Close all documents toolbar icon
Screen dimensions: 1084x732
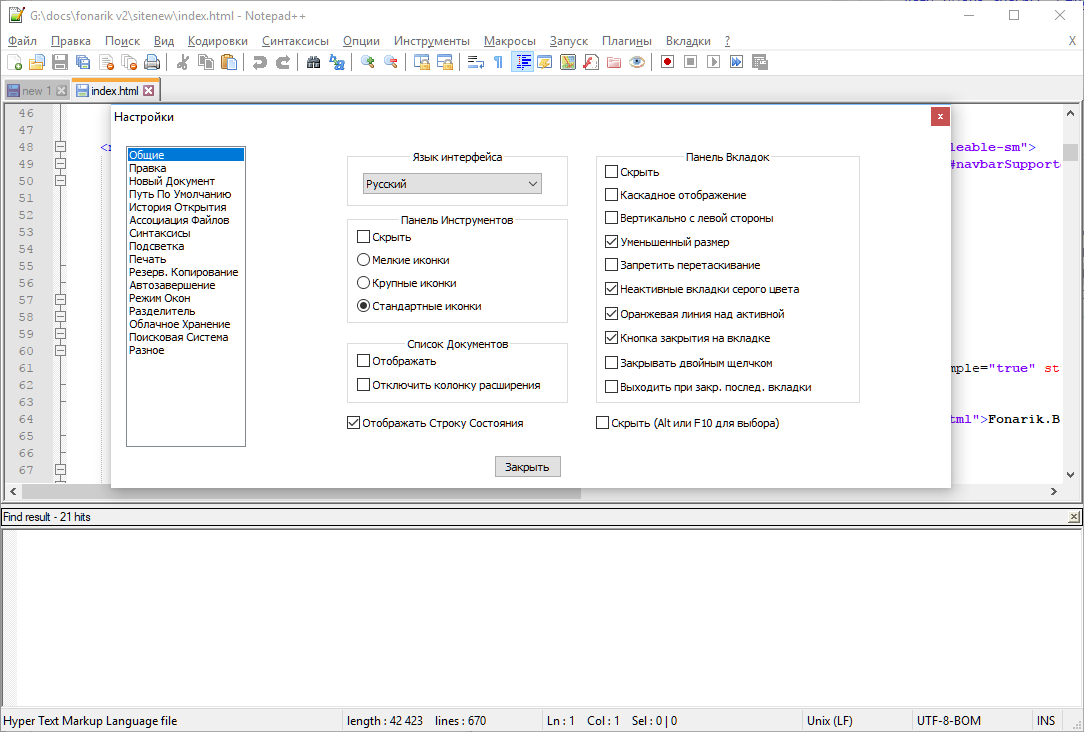[x=129, y=62]
